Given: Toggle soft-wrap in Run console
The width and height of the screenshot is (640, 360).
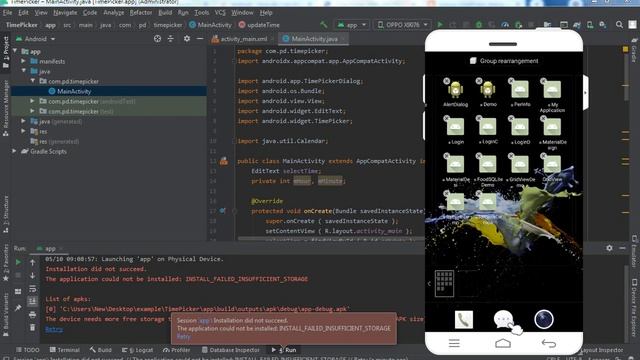Looking at the screenshot, I should 33,289.
